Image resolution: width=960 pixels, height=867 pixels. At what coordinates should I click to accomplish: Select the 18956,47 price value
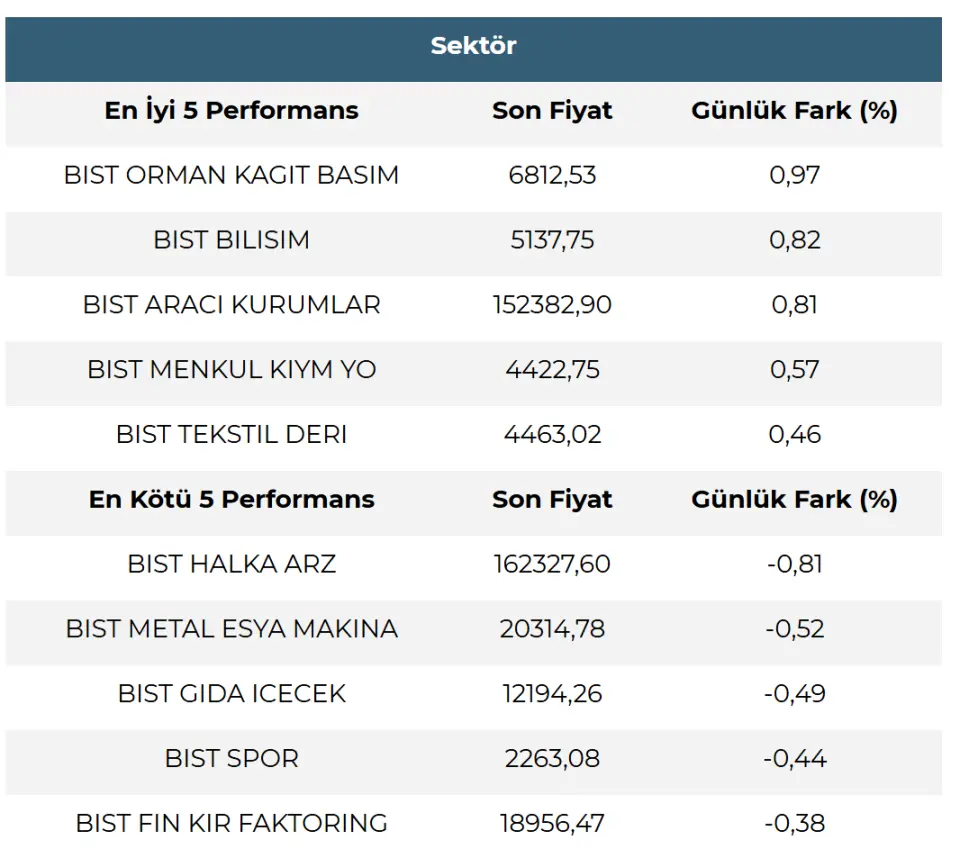[x=552, y=823]
